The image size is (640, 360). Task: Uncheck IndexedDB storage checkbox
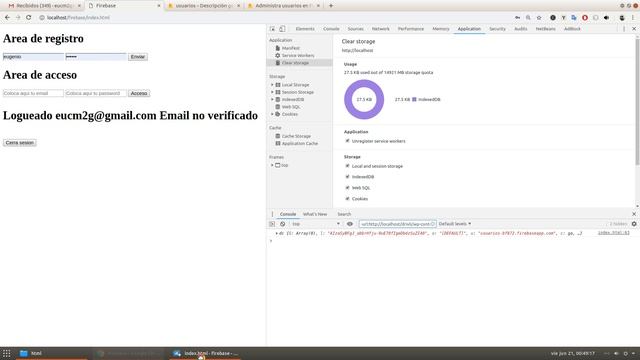tap(347, 177)
